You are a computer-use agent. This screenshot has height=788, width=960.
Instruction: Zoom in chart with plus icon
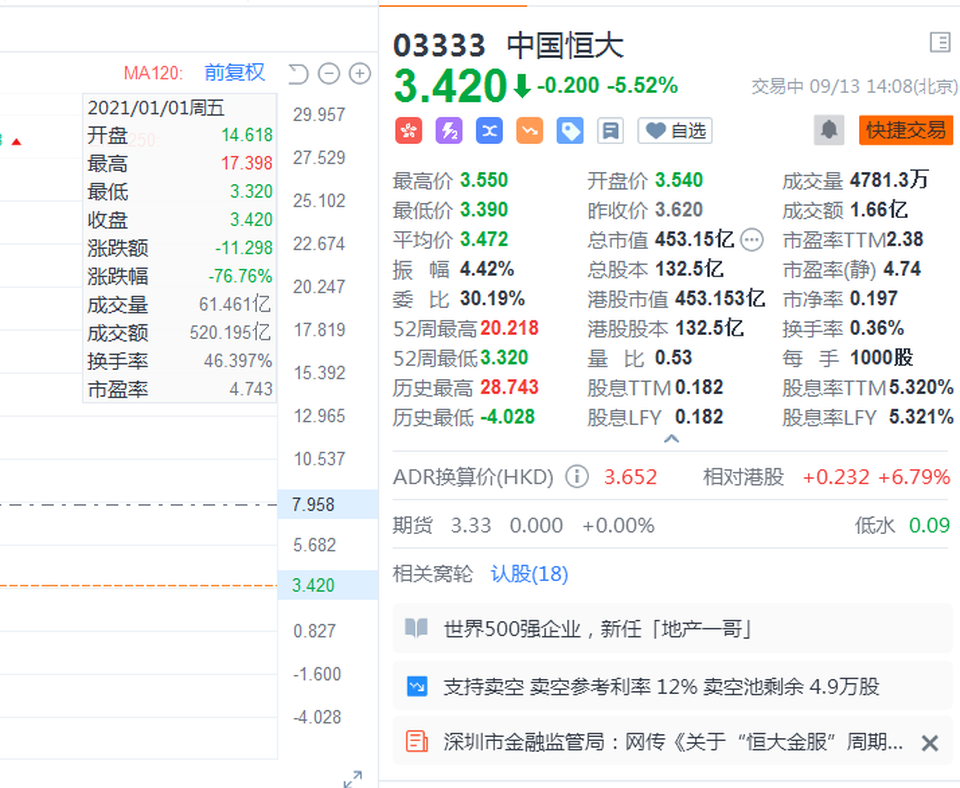point(359,73)
